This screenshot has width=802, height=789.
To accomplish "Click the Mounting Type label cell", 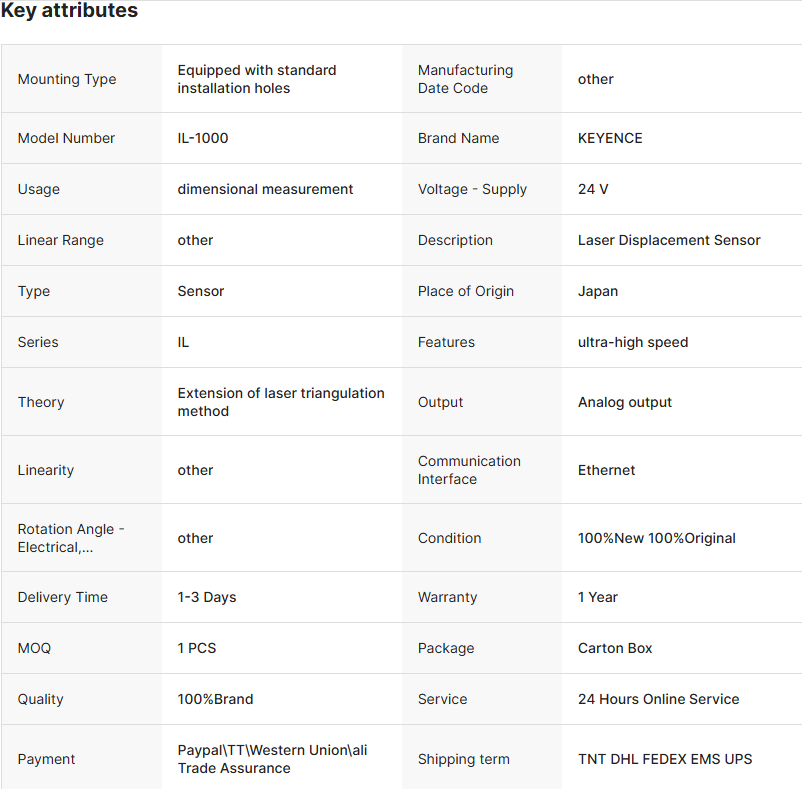I will (67, 79).
